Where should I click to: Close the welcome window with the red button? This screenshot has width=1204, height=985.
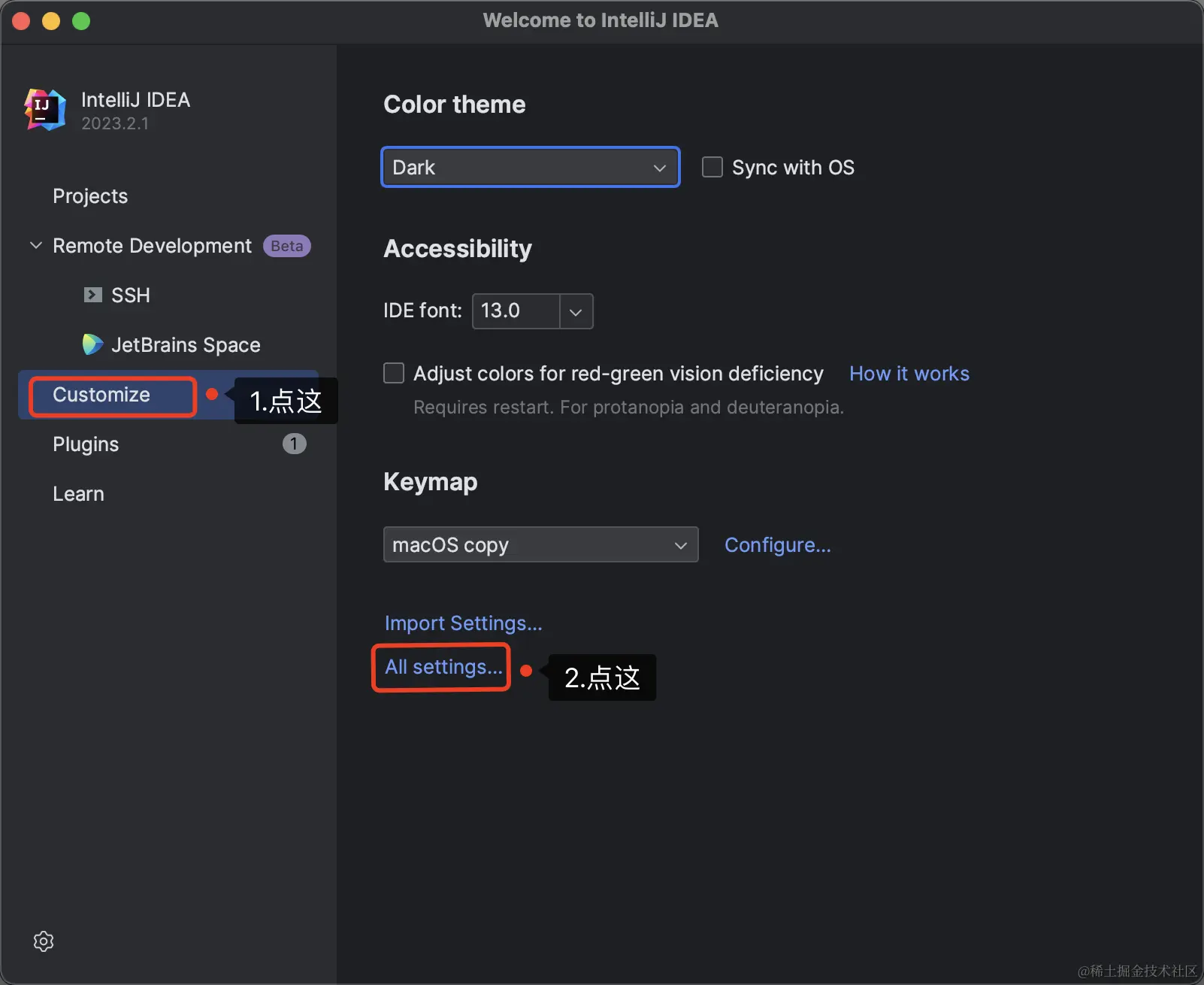pos(21,21)
